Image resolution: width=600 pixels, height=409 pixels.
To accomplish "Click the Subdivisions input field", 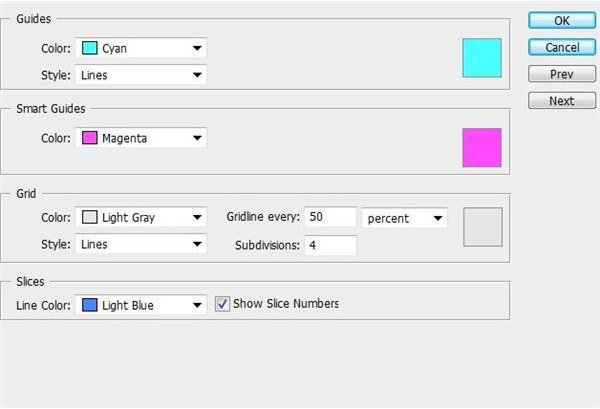I will tap(331, 245).
